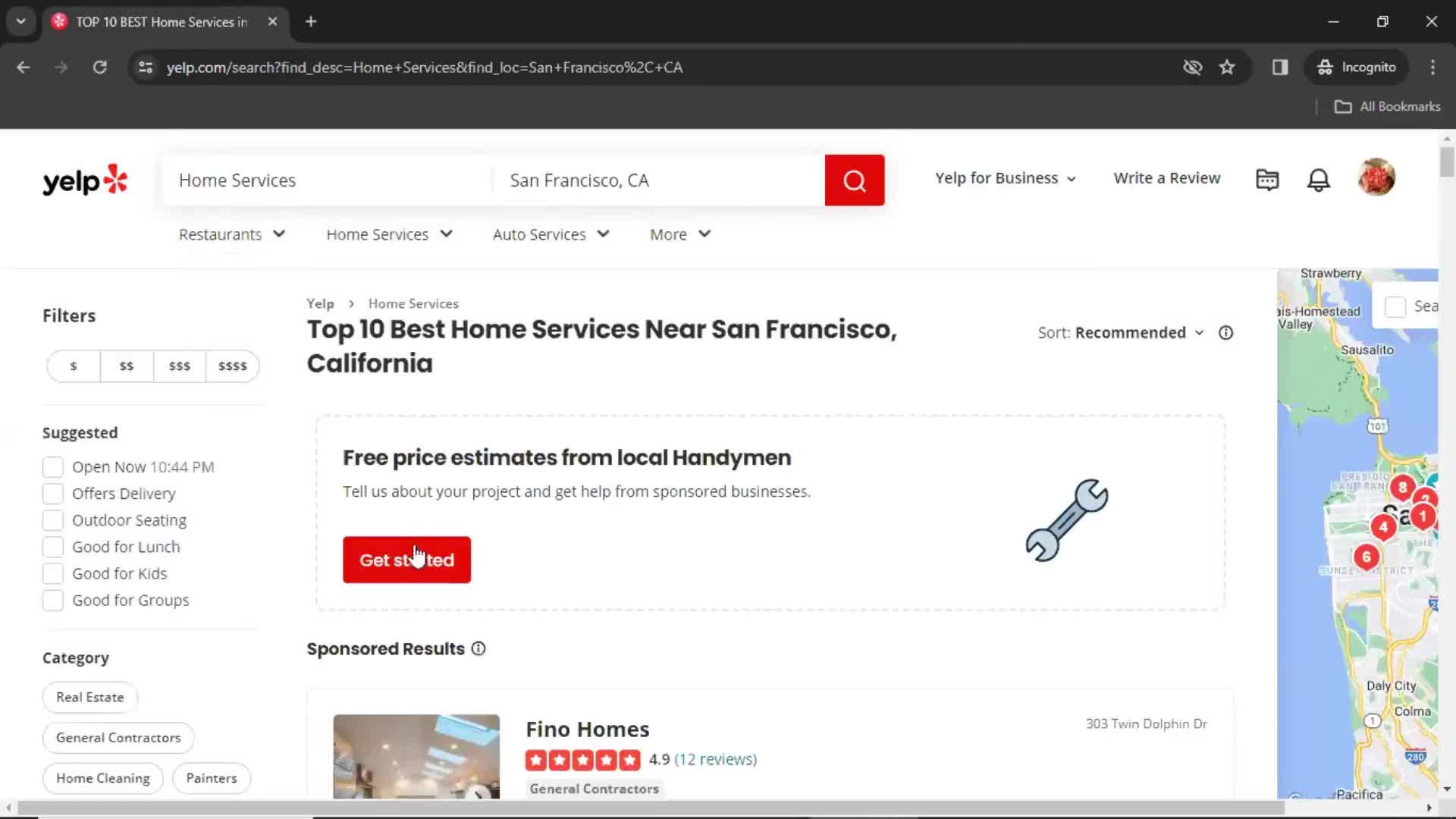This screenshot has height=819, width=1456.
Task: Click map marker number 6
Action: [1367, 557]
